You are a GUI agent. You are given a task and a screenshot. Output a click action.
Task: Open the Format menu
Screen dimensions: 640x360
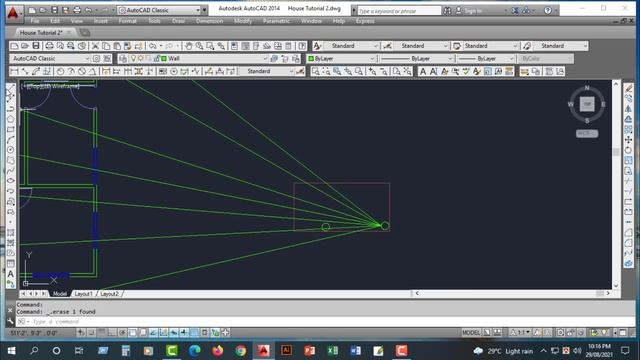point(127,21)
